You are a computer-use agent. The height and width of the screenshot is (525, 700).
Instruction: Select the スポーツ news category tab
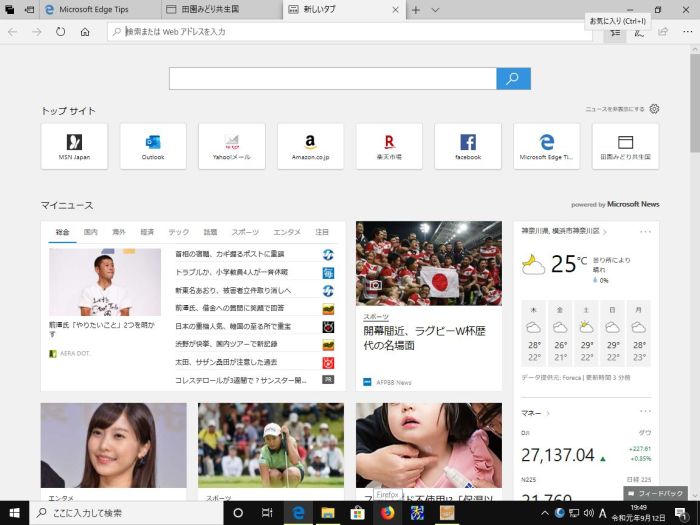[245, 232]
